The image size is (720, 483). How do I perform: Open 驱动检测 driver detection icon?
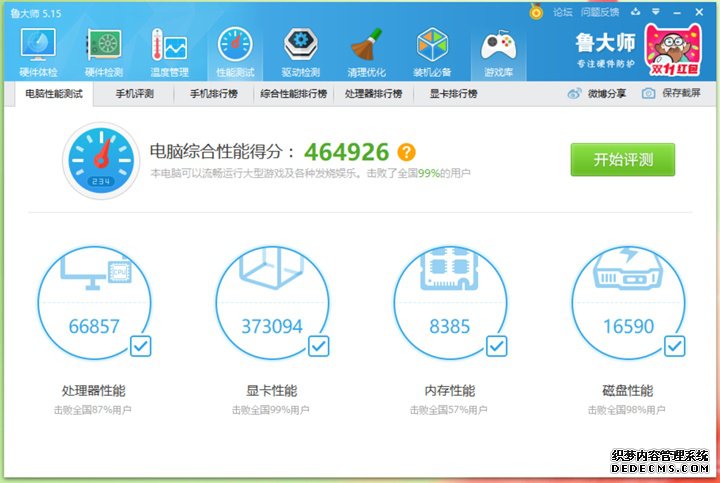301,45
